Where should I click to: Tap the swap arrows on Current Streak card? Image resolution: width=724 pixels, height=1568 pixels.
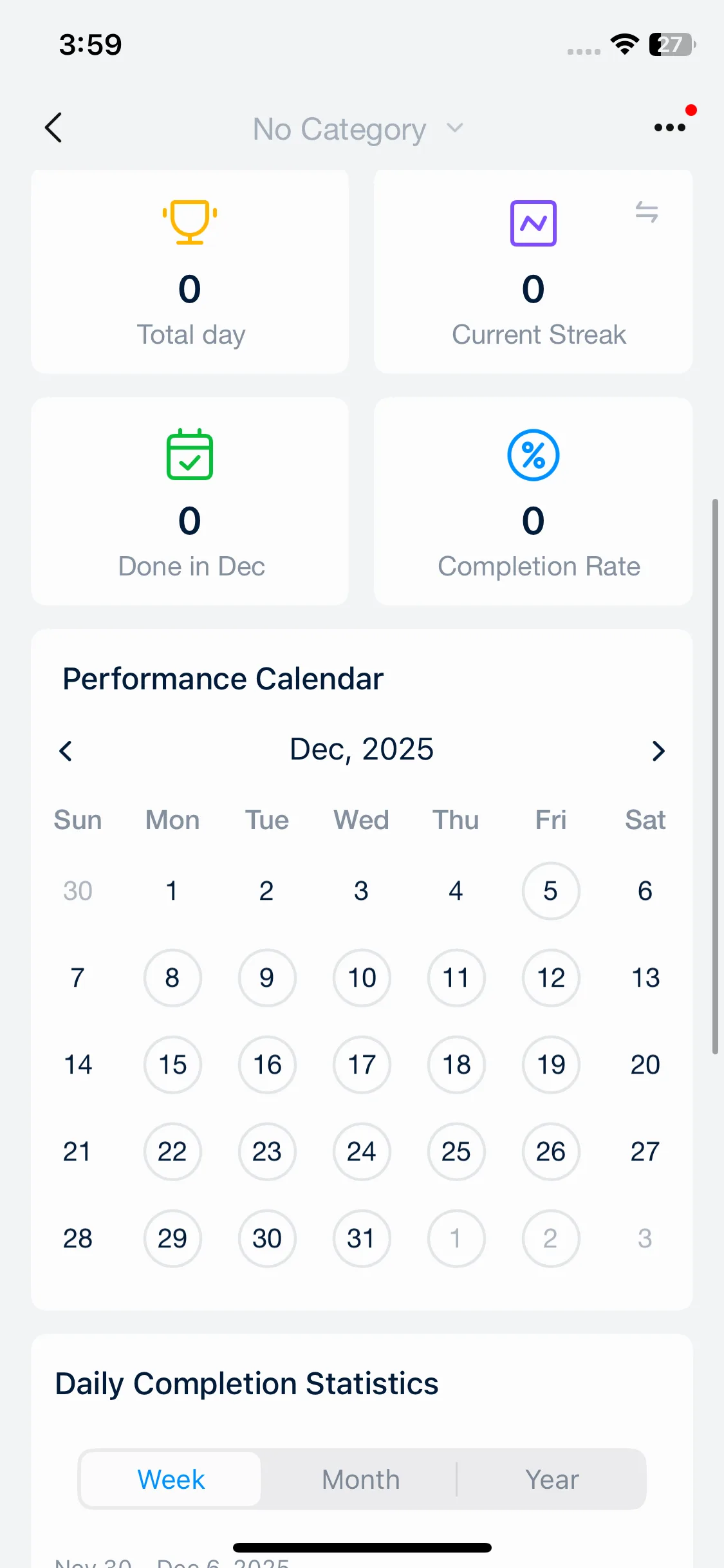646,212
